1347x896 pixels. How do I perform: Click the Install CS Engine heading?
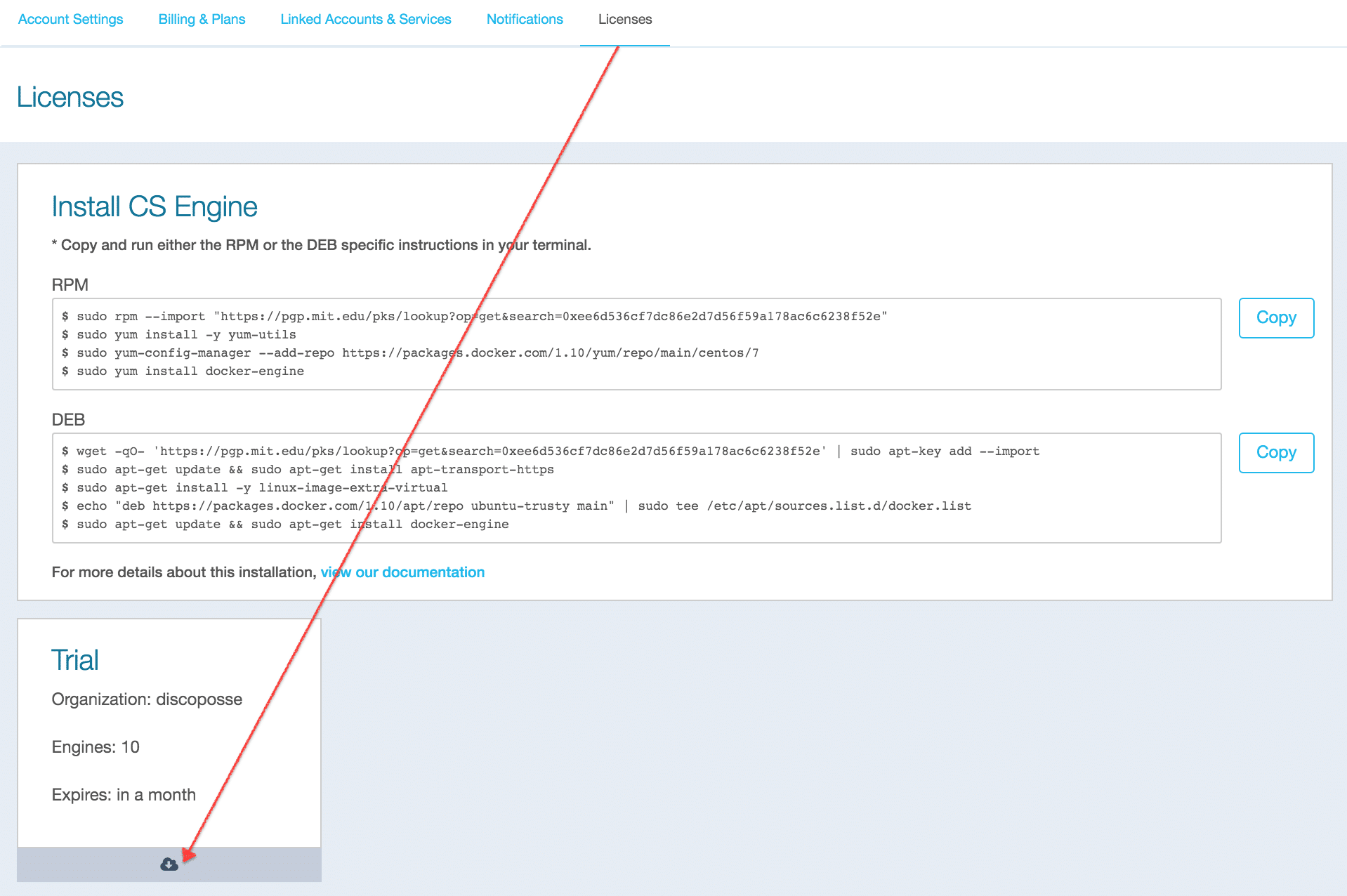(x=155, y=207)
